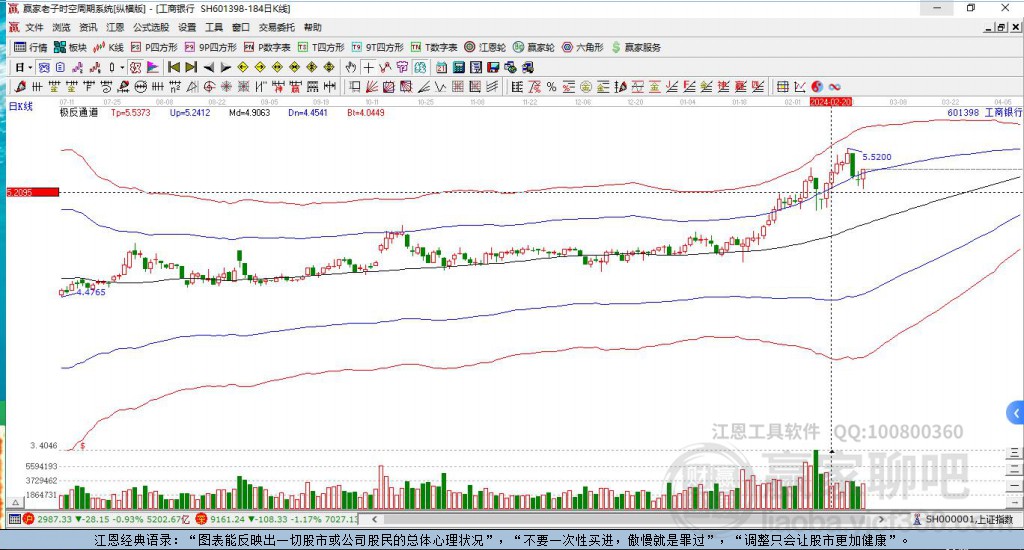Expand the volume panel triangle button
The width and height of the screenshot is (1024, 550).
(x=14, y=502)
